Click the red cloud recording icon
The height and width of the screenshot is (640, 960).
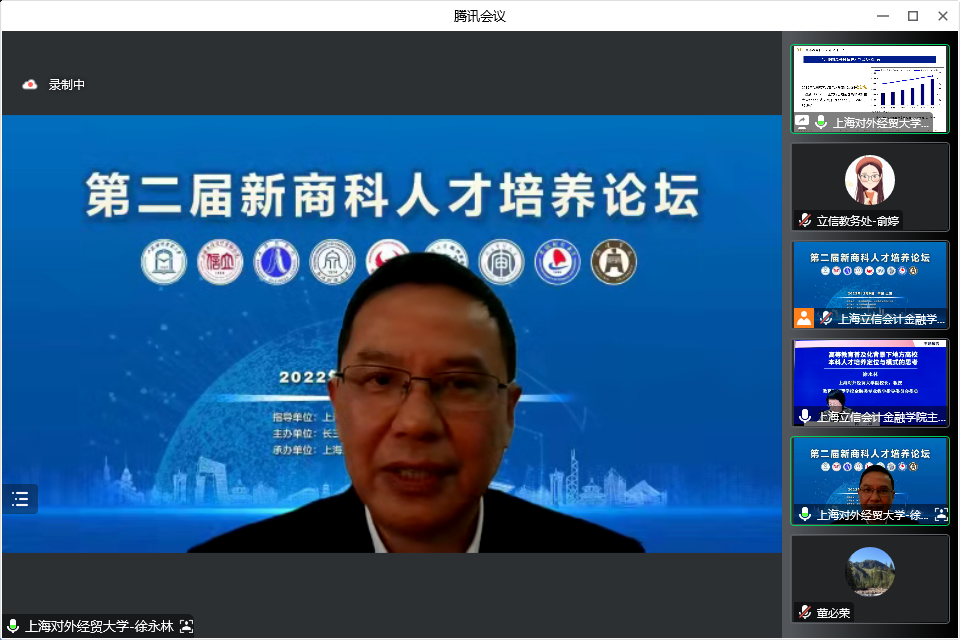(30, 85)
